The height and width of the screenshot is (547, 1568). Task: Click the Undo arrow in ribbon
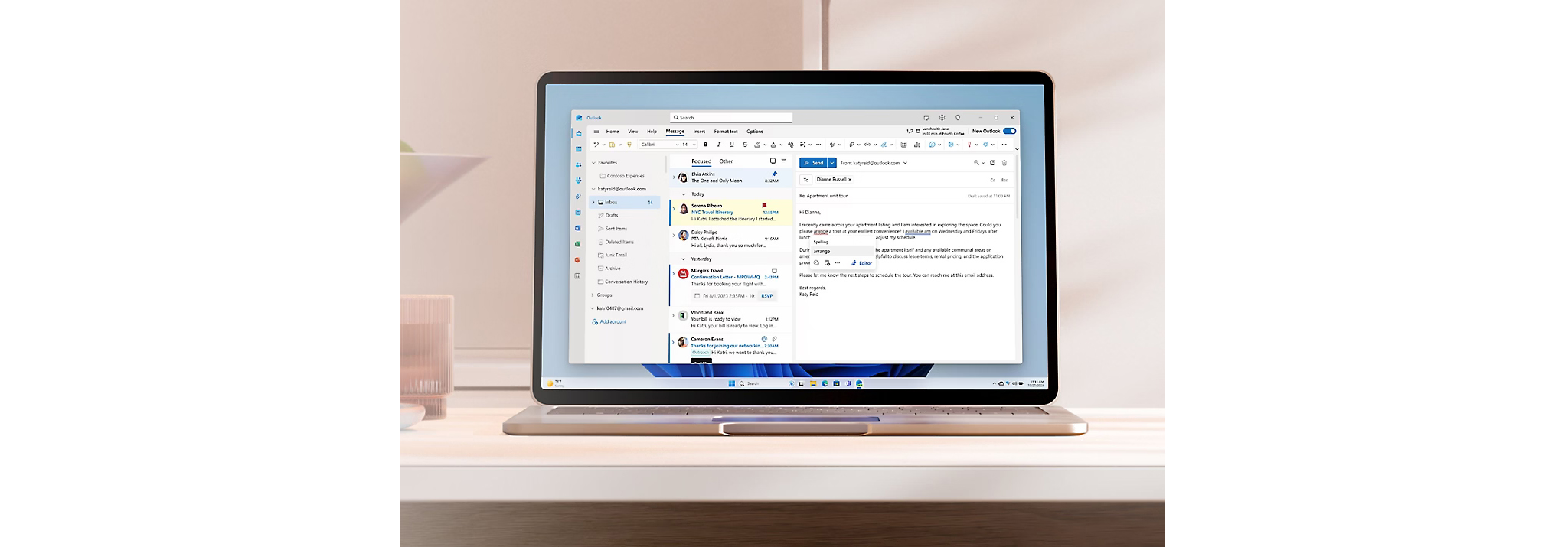point(596,145)
